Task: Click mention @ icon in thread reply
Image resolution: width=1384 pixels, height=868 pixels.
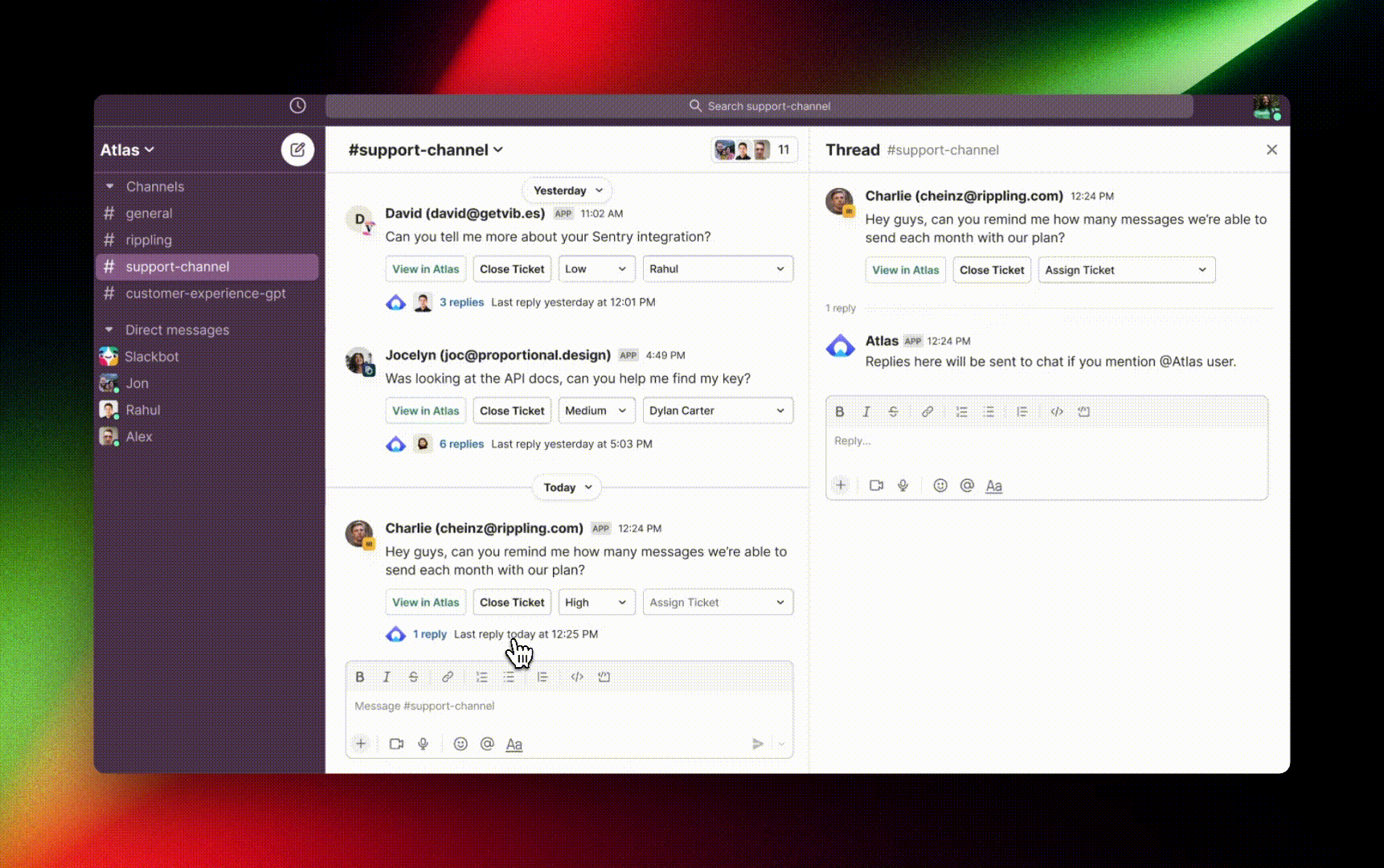Action: click(x=967, y=485)
